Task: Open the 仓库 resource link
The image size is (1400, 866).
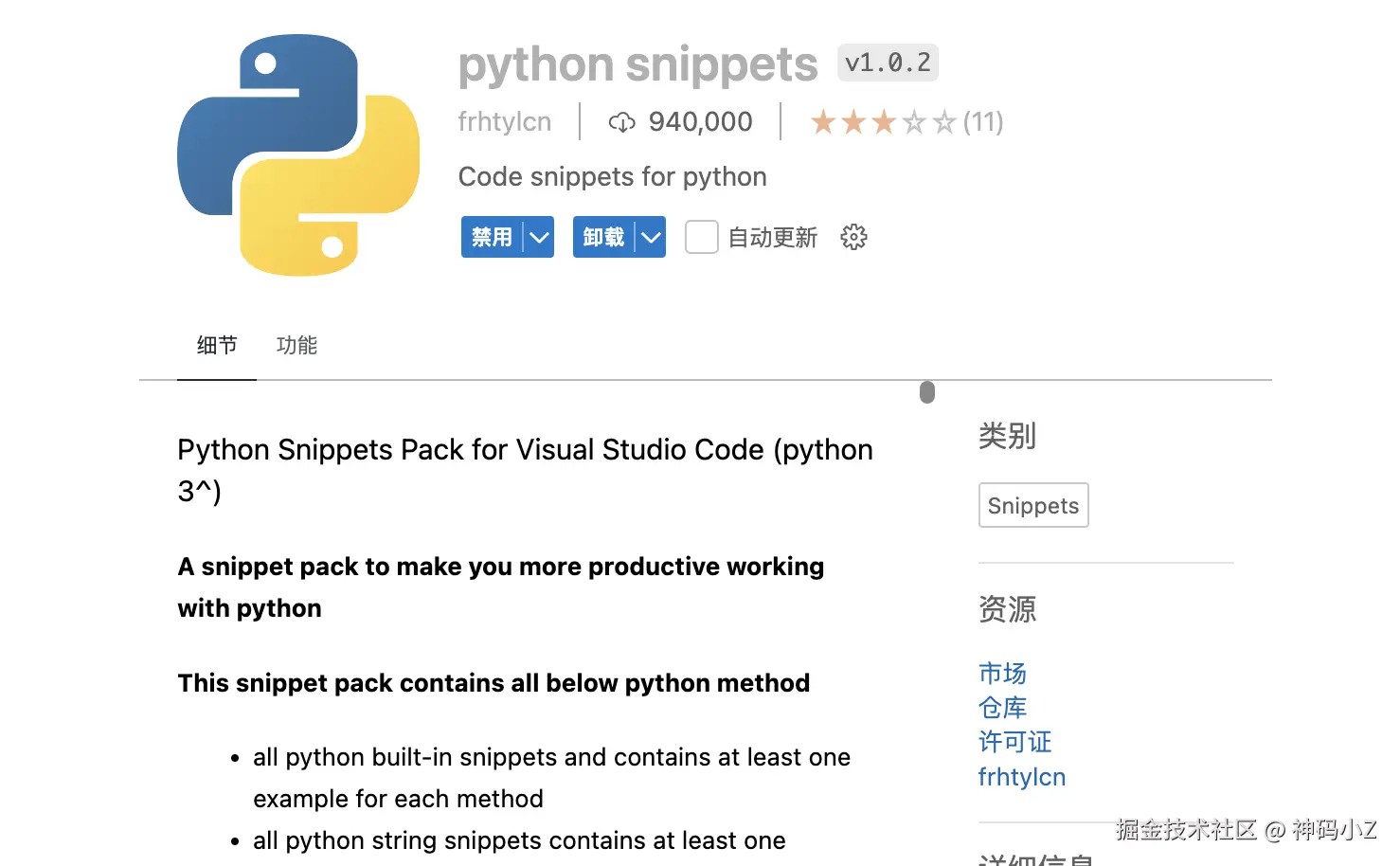Action: [x=1002, y=708]
